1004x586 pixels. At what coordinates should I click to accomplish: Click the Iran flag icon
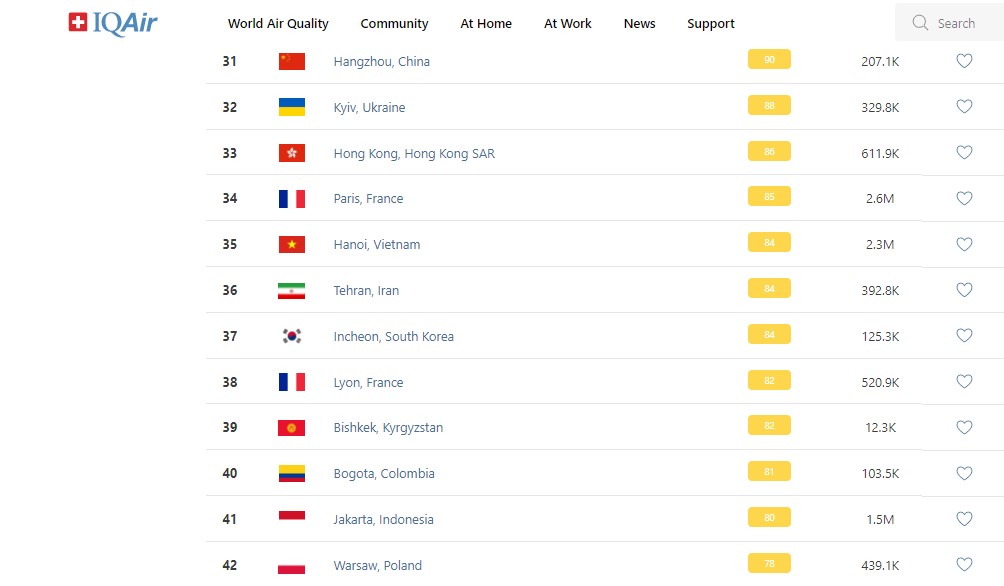(291, 290)
